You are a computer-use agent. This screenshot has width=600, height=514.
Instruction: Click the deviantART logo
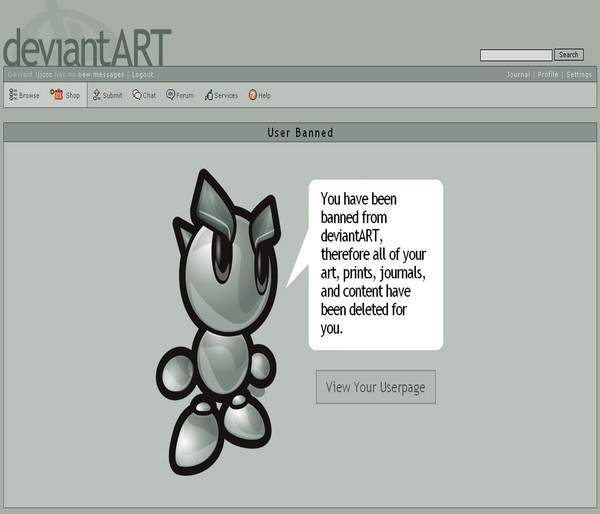point(87,47)
